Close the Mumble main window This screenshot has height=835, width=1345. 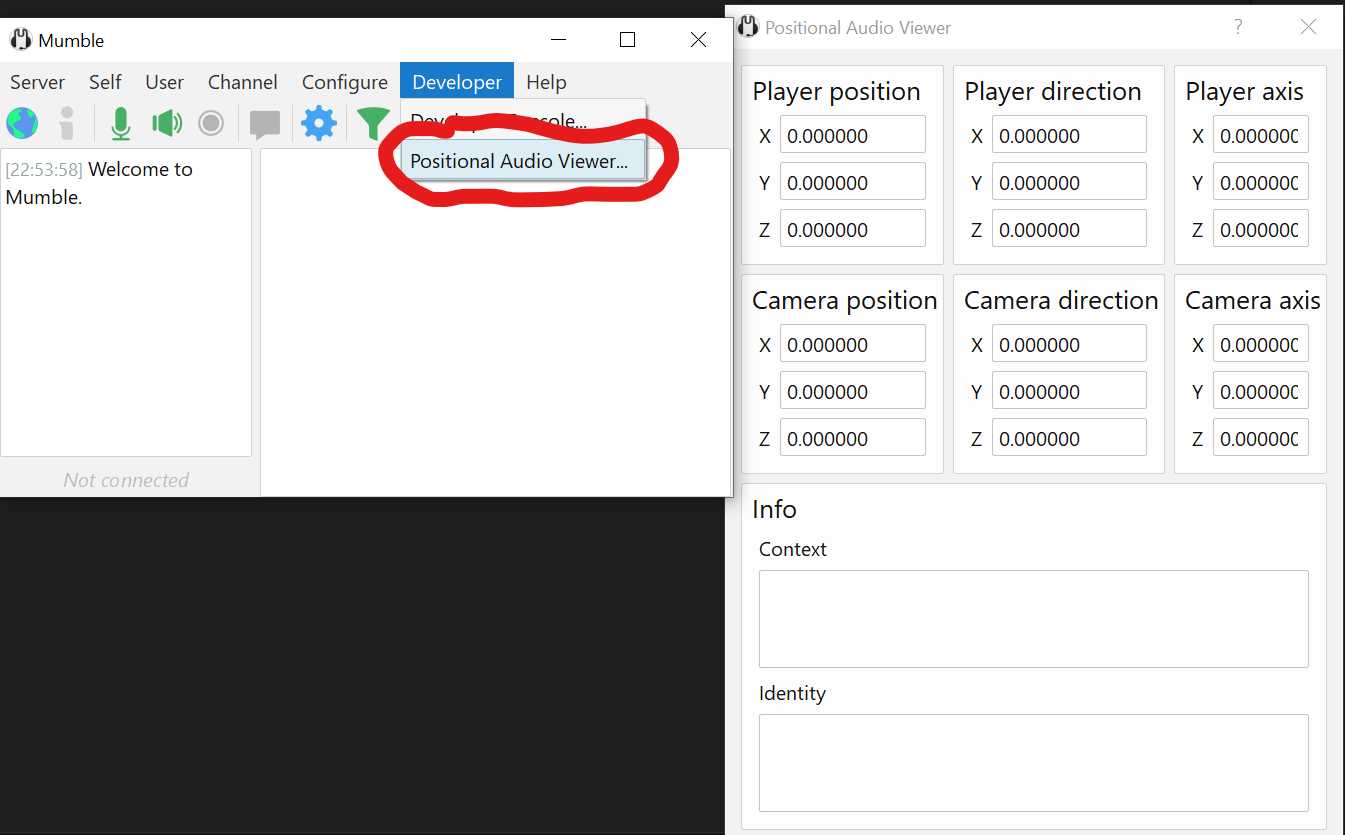click(698, 40)
